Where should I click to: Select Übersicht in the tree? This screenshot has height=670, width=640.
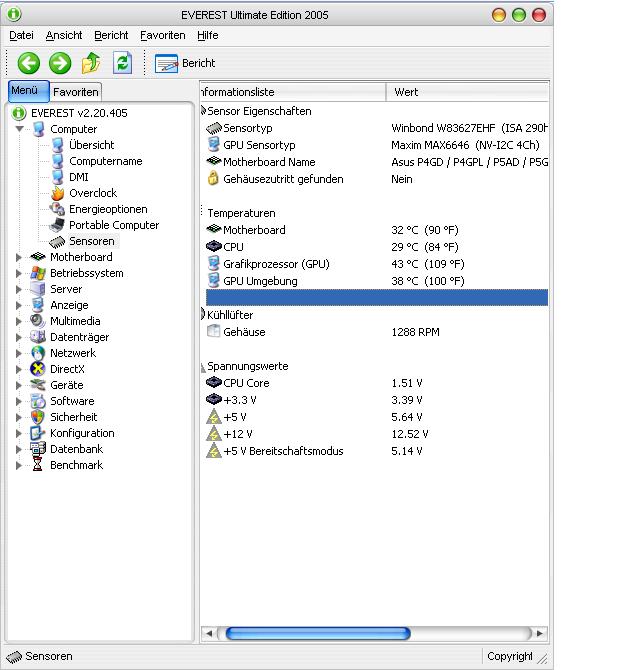[91, 145]
